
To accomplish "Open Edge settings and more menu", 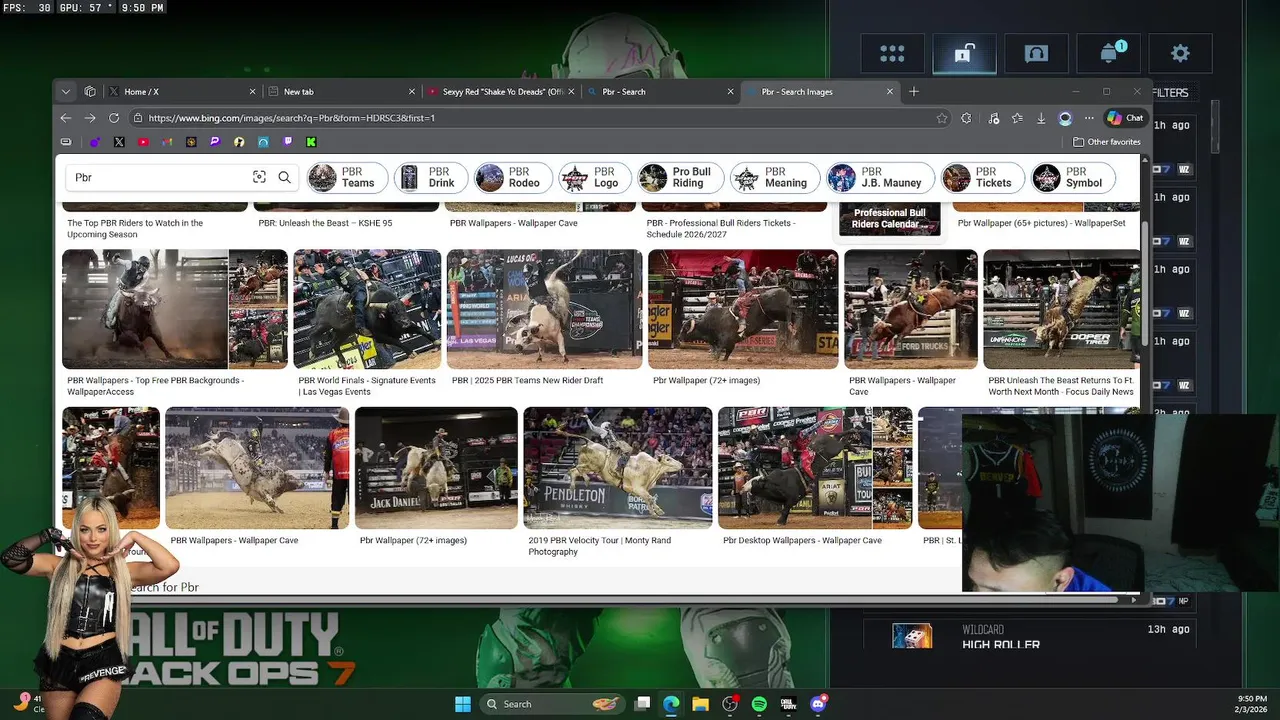I will click(1089, 118).
